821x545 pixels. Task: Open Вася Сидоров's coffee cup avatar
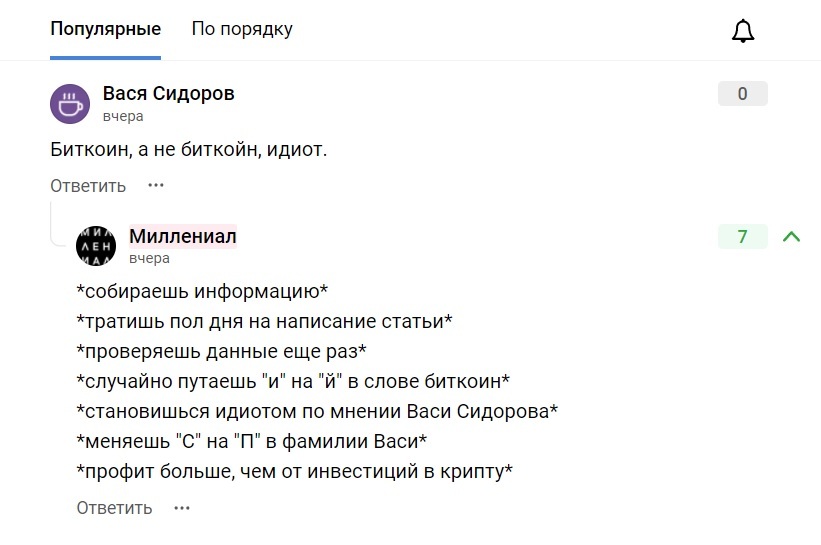[x=69, y=103]
